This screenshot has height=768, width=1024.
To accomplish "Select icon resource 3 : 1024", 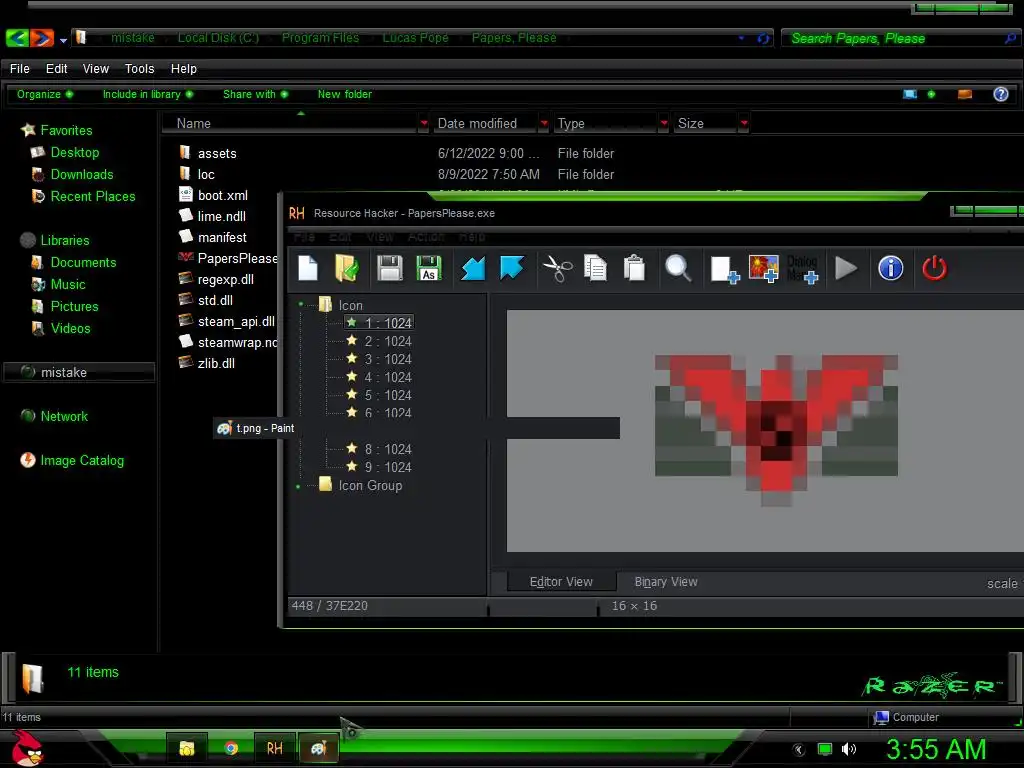I will (379, 359).
